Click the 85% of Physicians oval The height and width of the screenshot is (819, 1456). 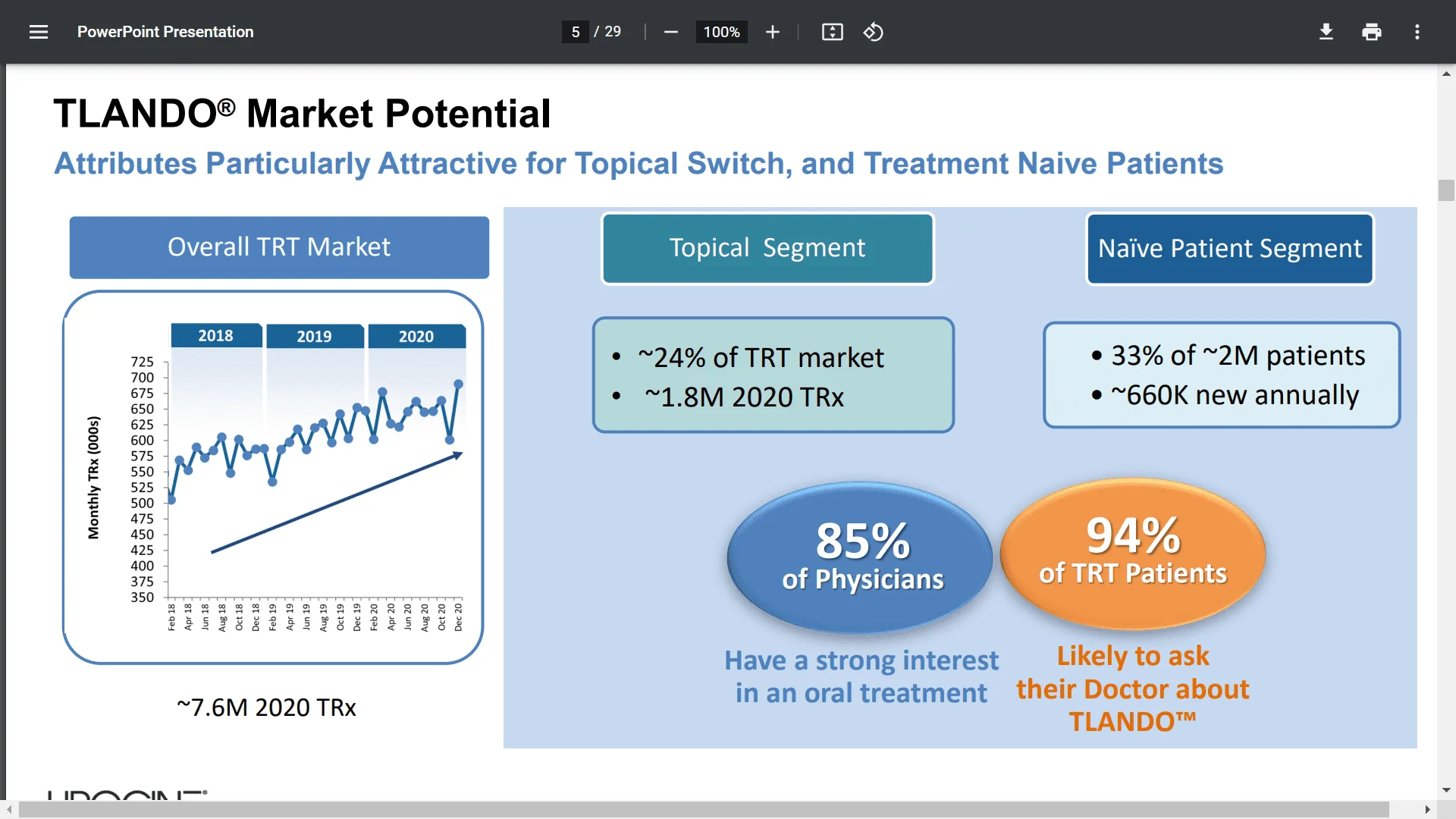tap(860, 557)
